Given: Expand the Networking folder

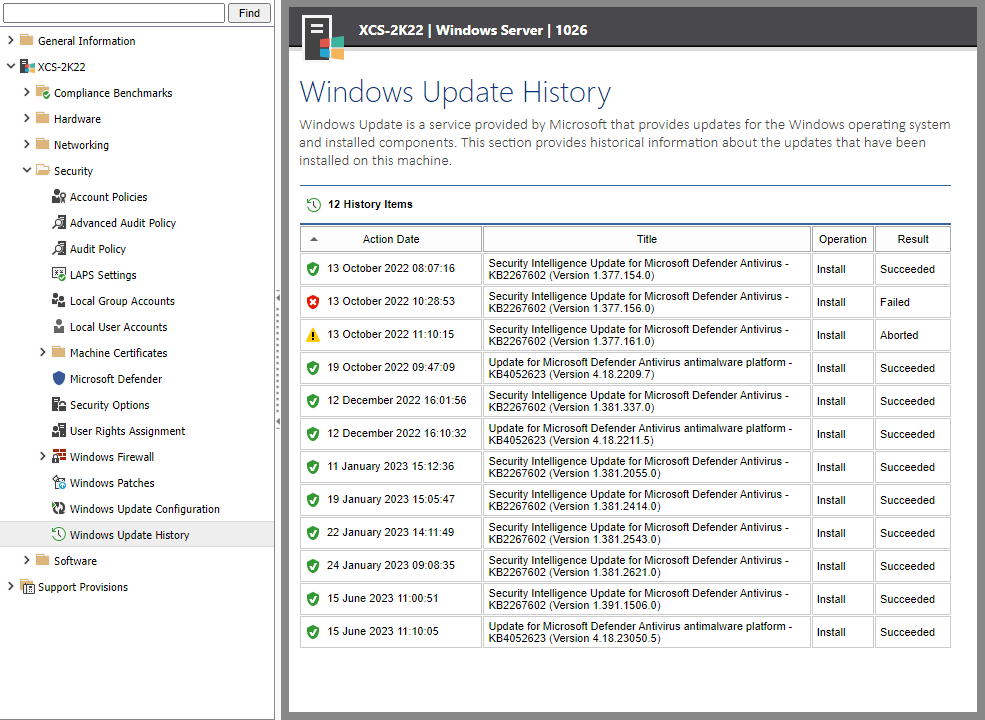Looking at the screenshot, I should [26, 145].
